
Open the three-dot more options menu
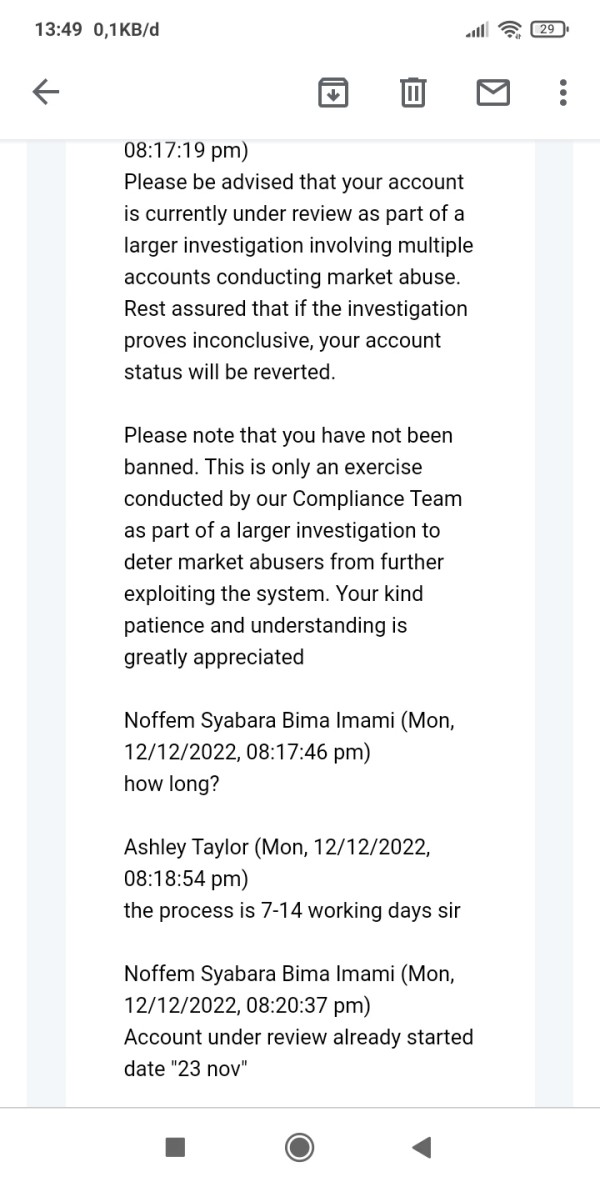563,93
